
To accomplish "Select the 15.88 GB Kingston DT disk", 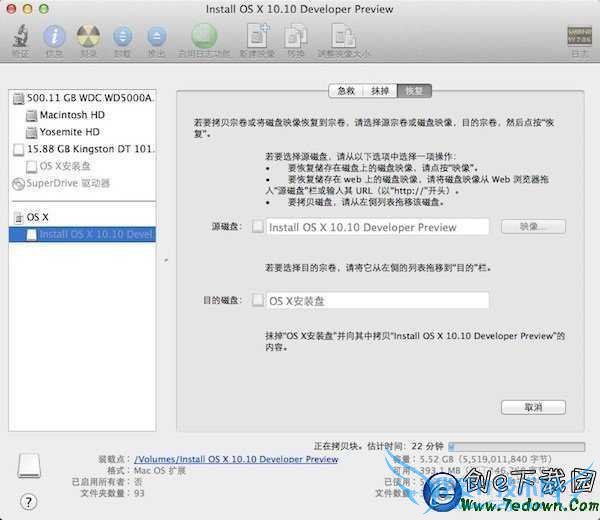I will tap(83, 149).
